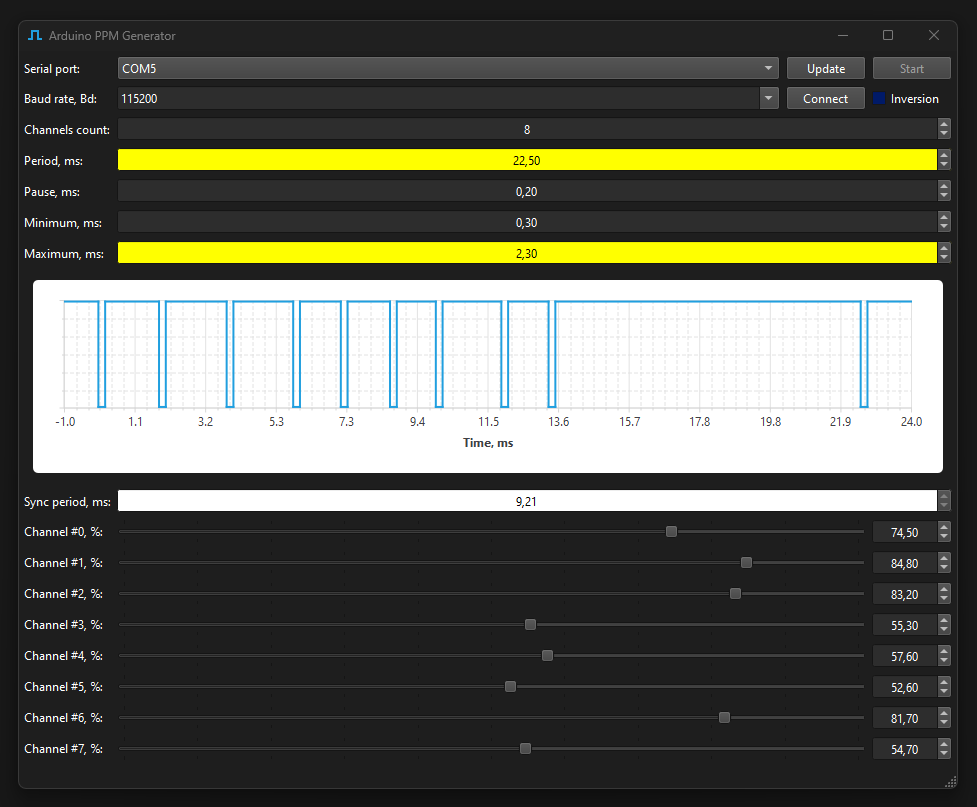Click the Maximum ms field
Image resolution: width=977 pixels, height=807 pixels.
(527, 253)
